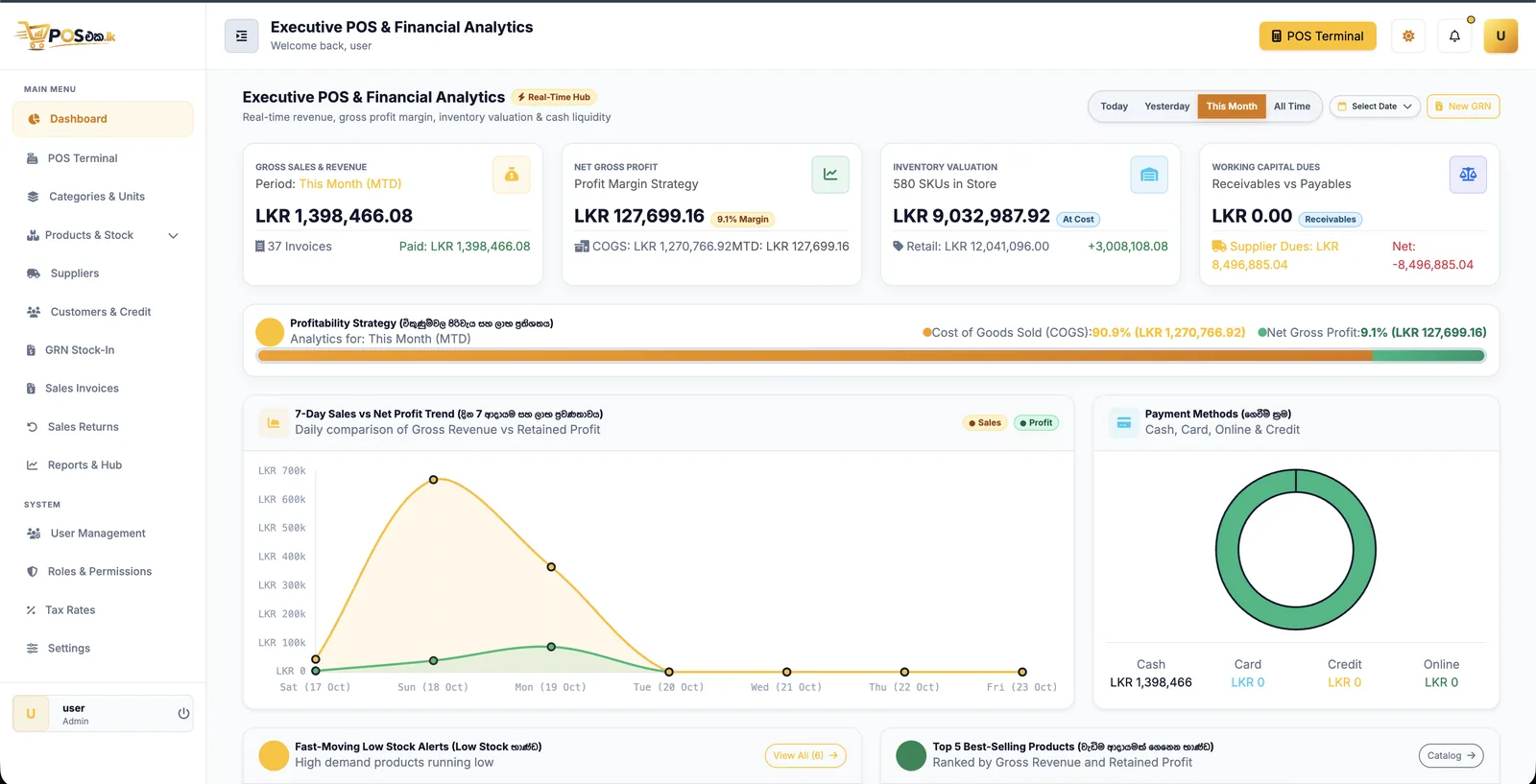
Task: Select the Yesterday period tab
Action: 1166,107
